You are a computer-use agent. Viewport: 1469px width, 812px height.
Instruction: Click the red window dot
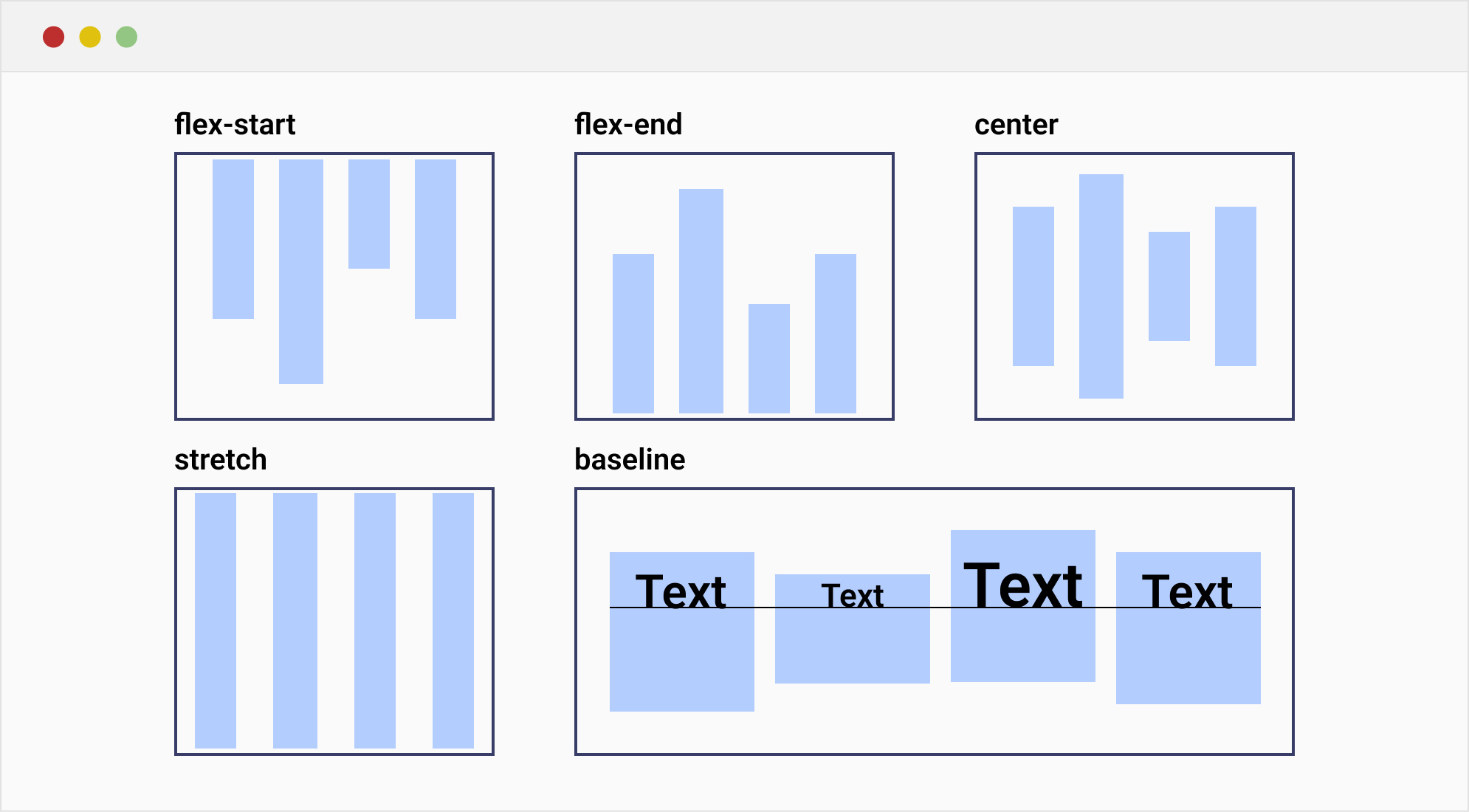[53, 37]
